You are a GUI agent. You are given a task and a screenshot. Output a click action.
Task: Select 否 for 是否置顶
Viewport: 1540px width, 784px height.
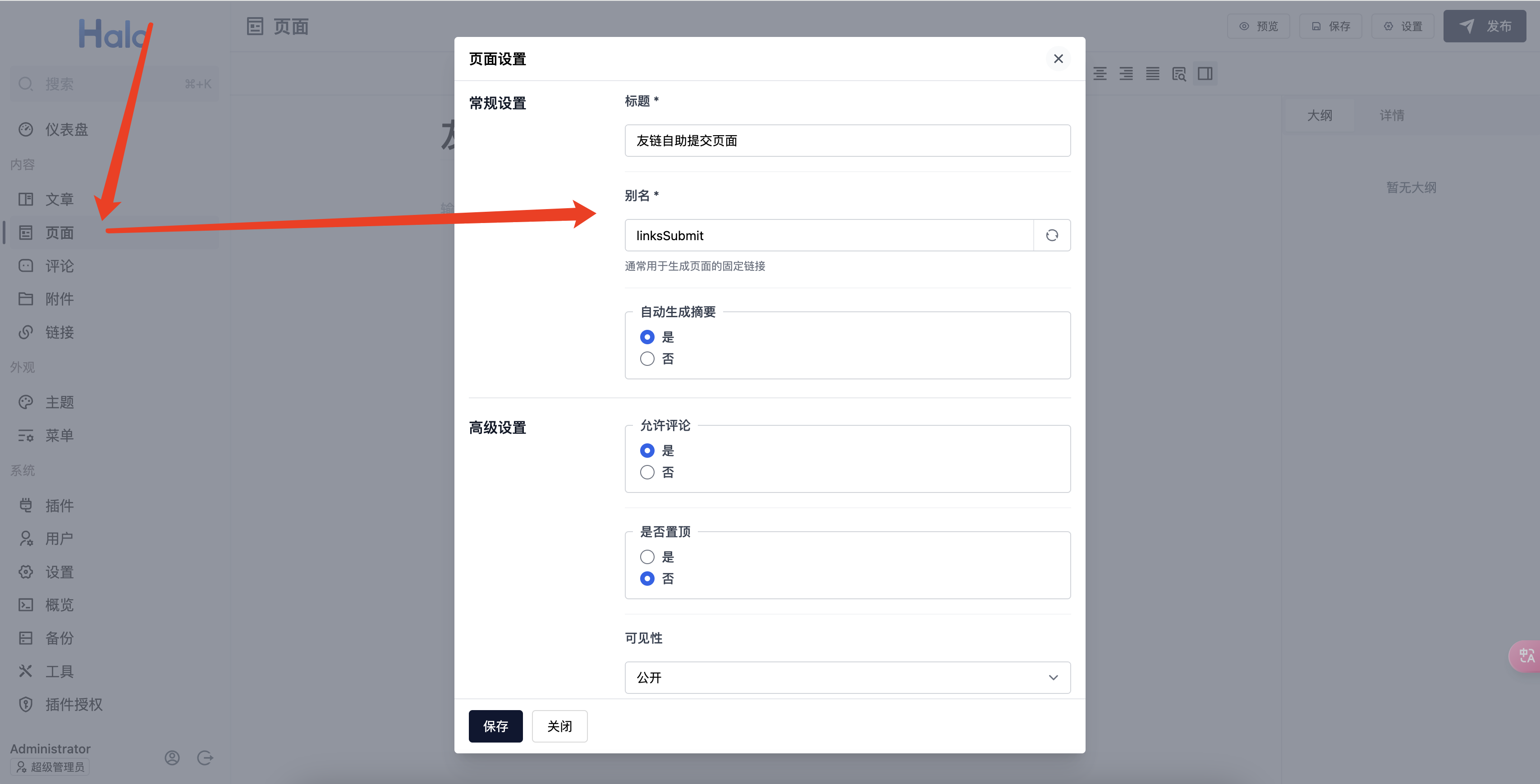click(647, 579)
